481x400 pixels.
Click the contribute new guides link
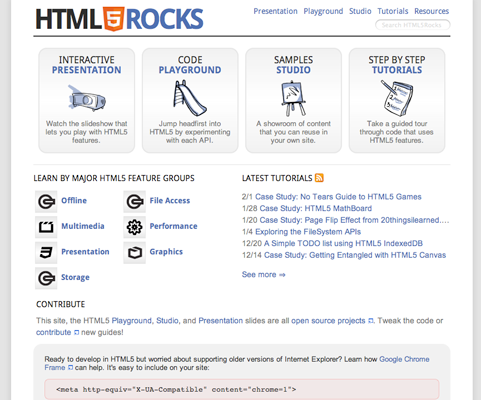coord(53,333)
